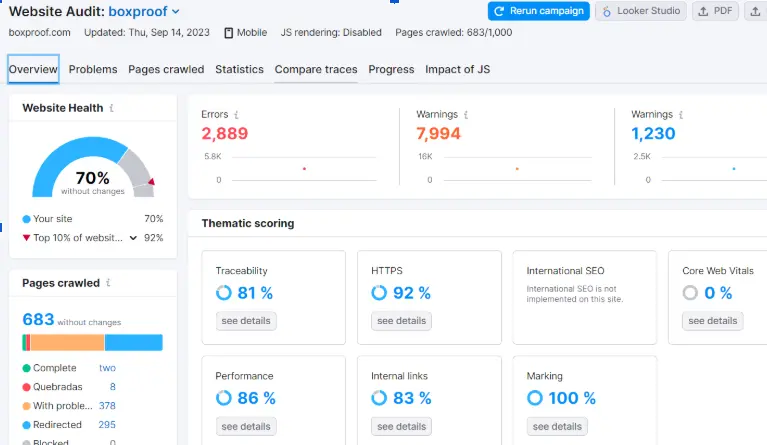Open the boxproof project dropdown

coord(144,11)
